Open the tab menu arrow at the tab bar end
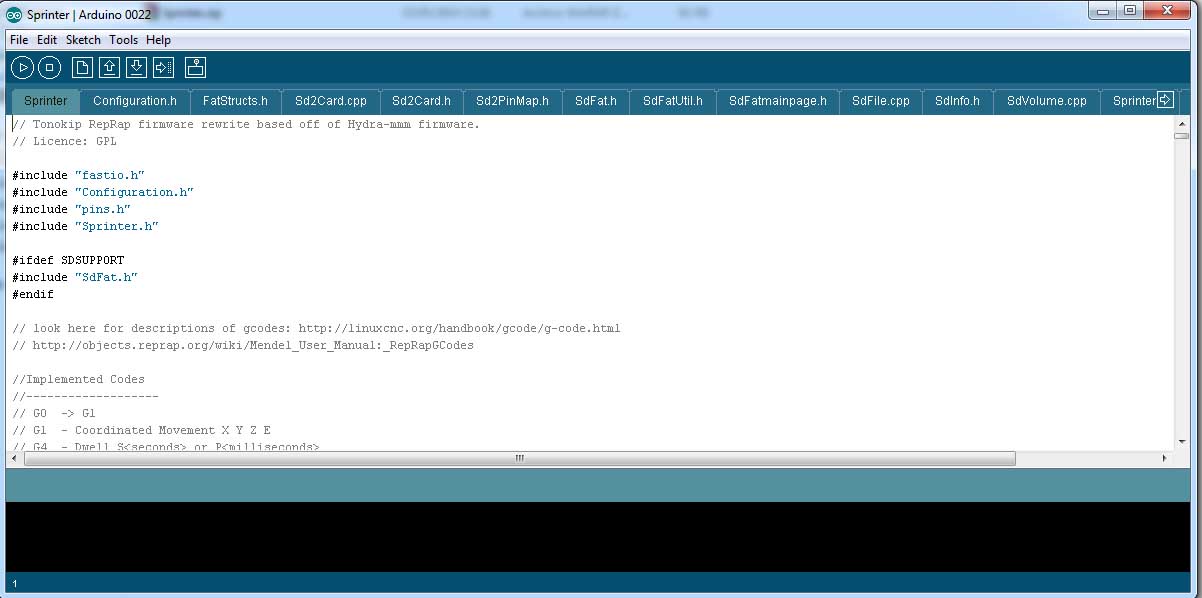Viewport: 1202px width, 598px height. (1165, 99)
